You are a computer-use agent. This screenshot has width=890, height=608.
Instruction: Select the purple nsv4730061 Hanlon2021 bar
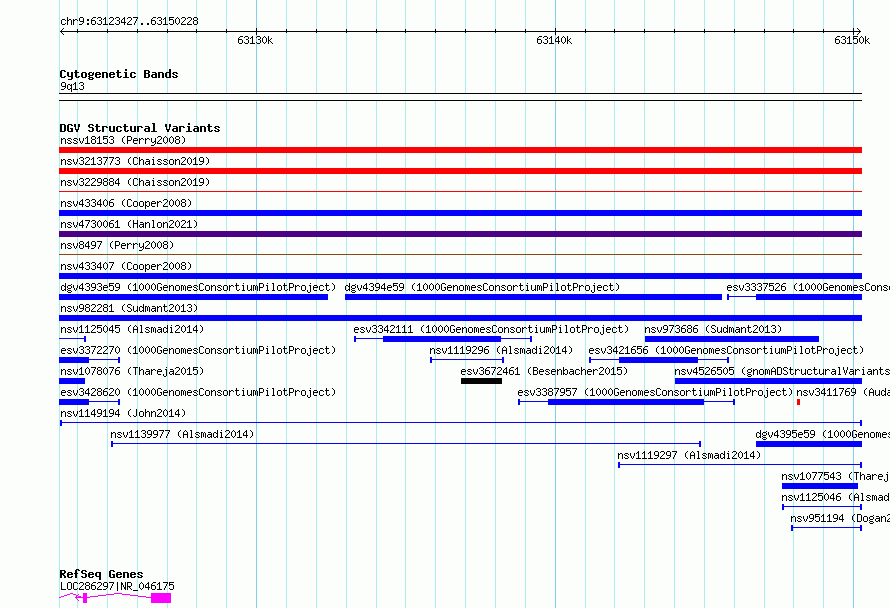(x=460, y=234)
